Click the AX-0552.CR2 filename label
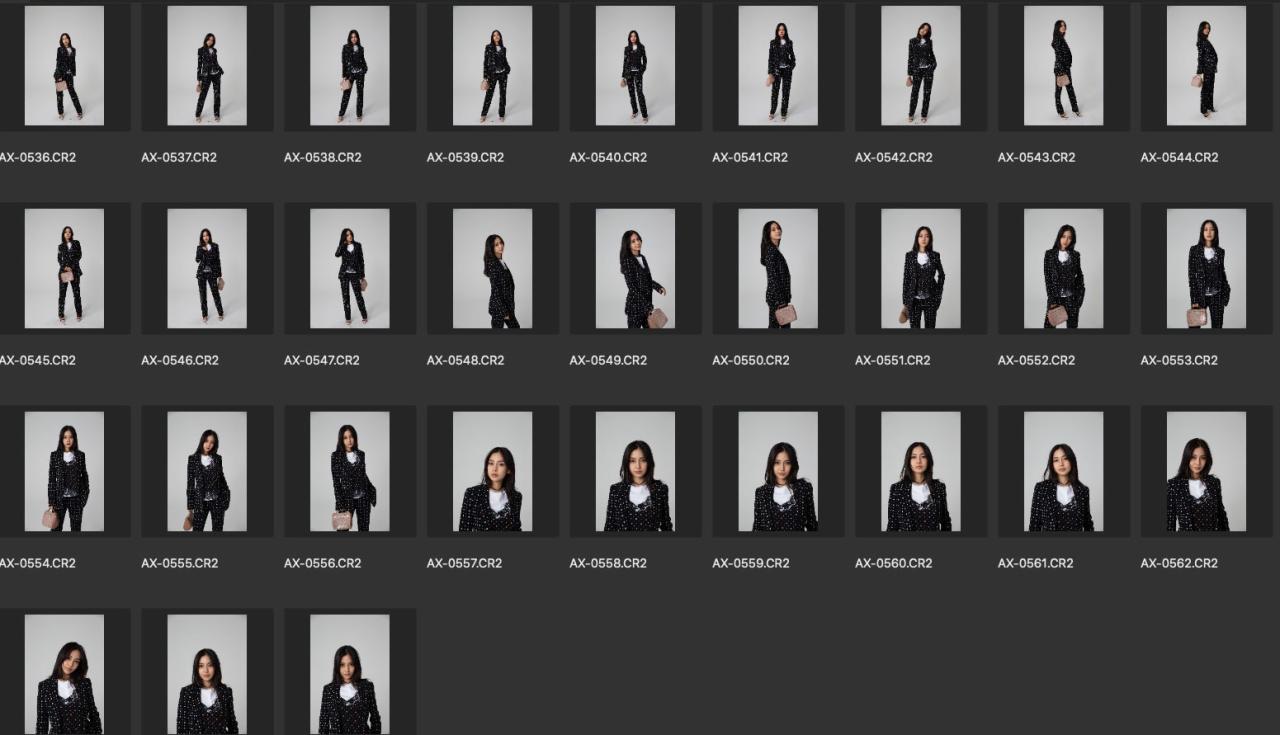The height and width of the screenshot is (735, 1280). (1036, 360)
